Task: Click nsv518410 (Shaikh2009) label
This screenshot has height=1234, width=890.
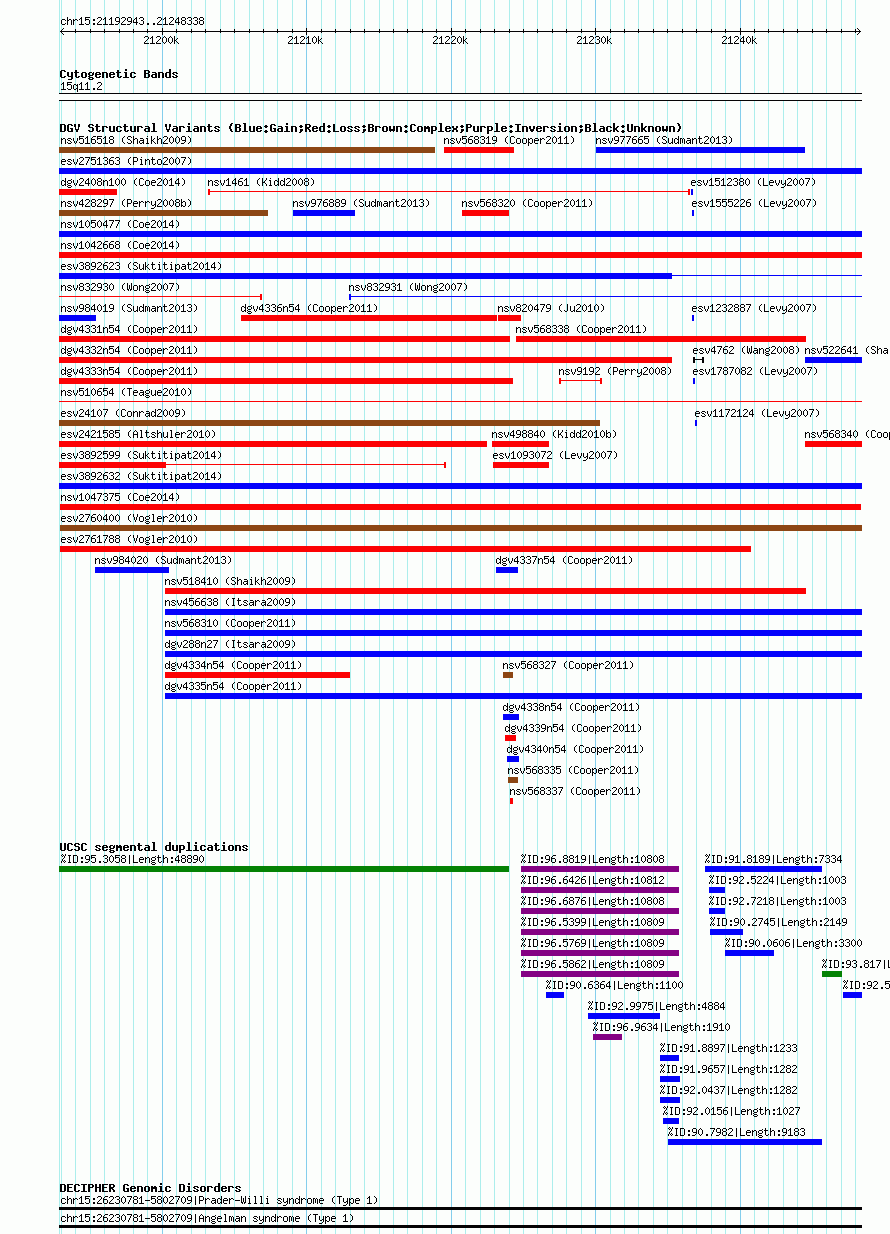Action: 230,582
